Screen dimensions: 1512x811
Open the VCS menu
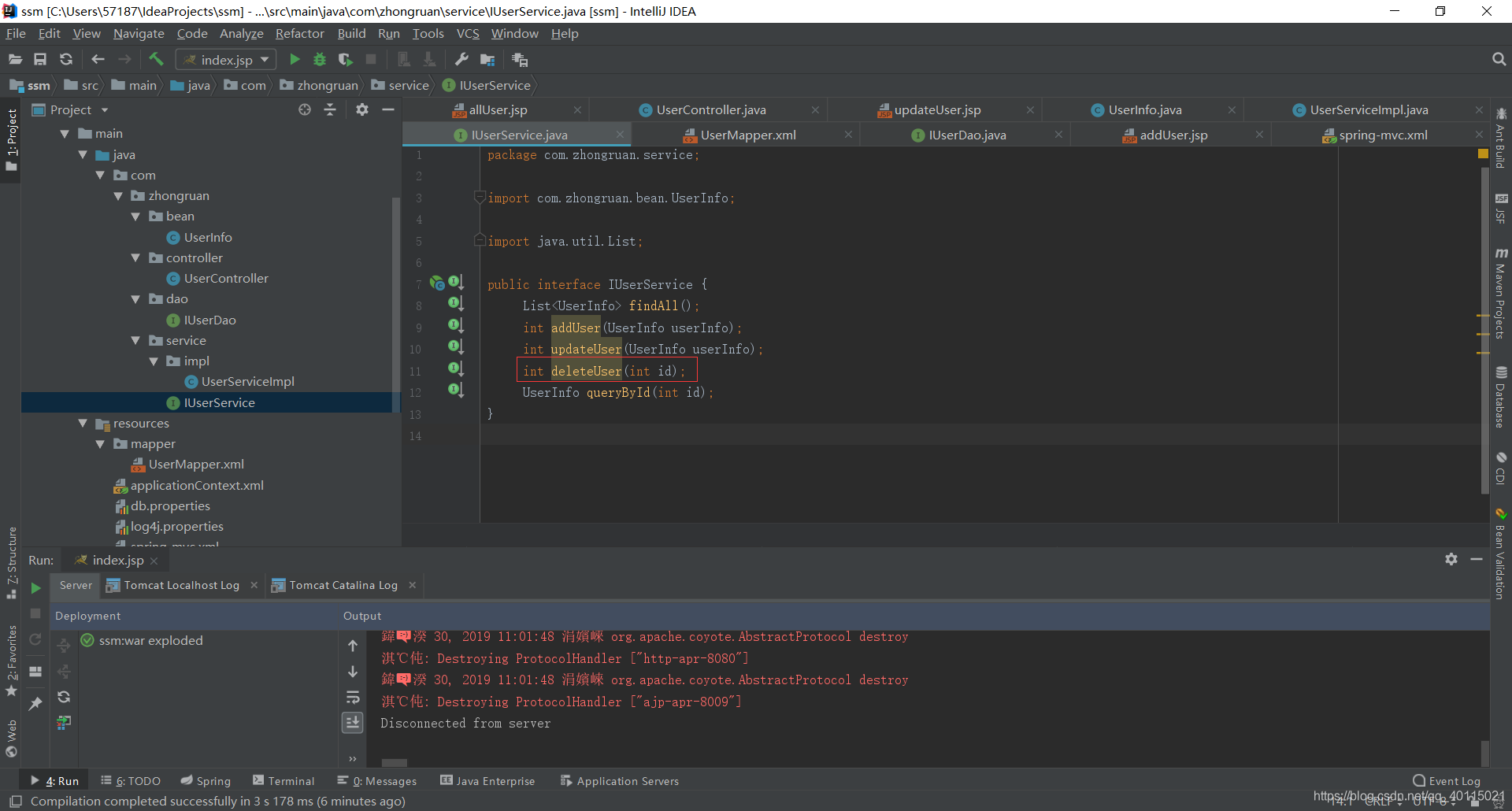(x=468, y=34)
